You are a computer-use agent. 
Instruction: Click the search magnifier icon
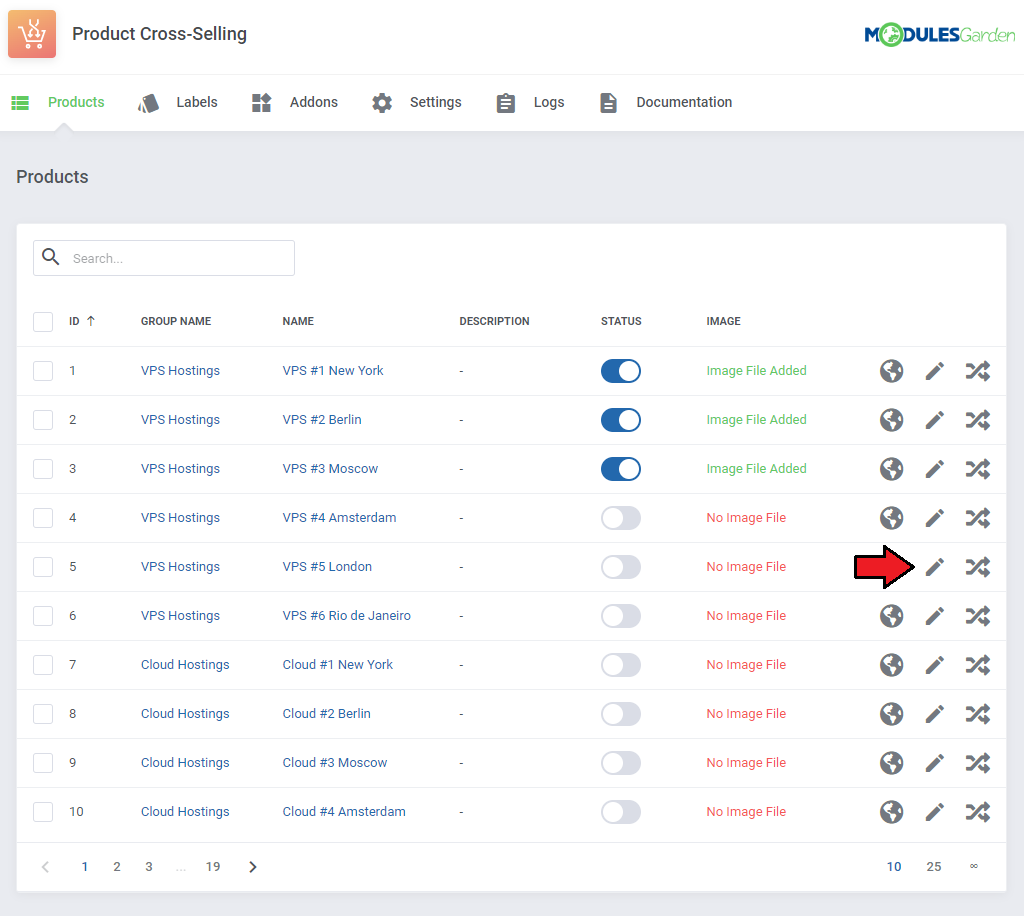coord(50,257)
